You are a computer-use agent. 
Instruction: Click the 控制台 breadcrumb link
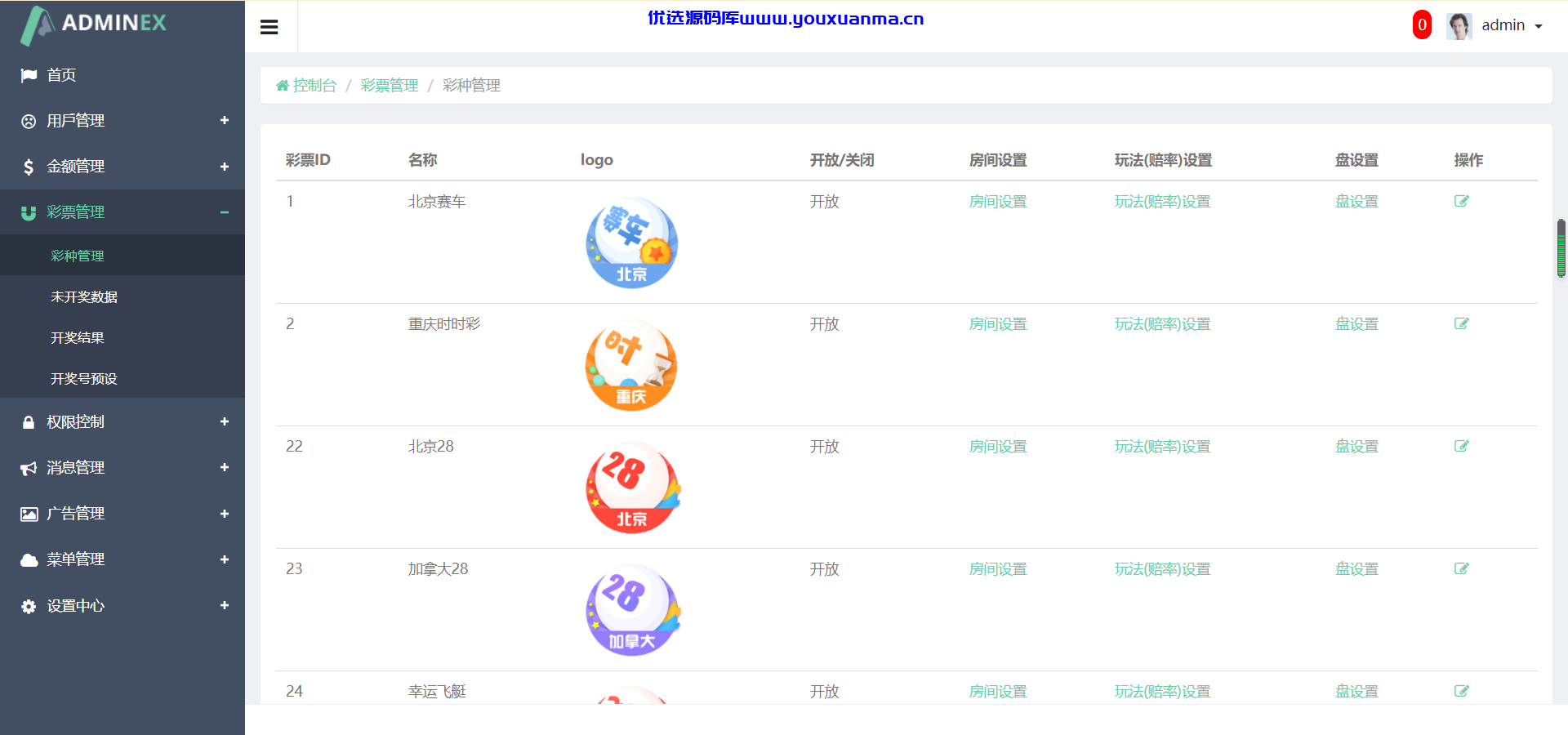pyautogui.click(x=314, y=86)
